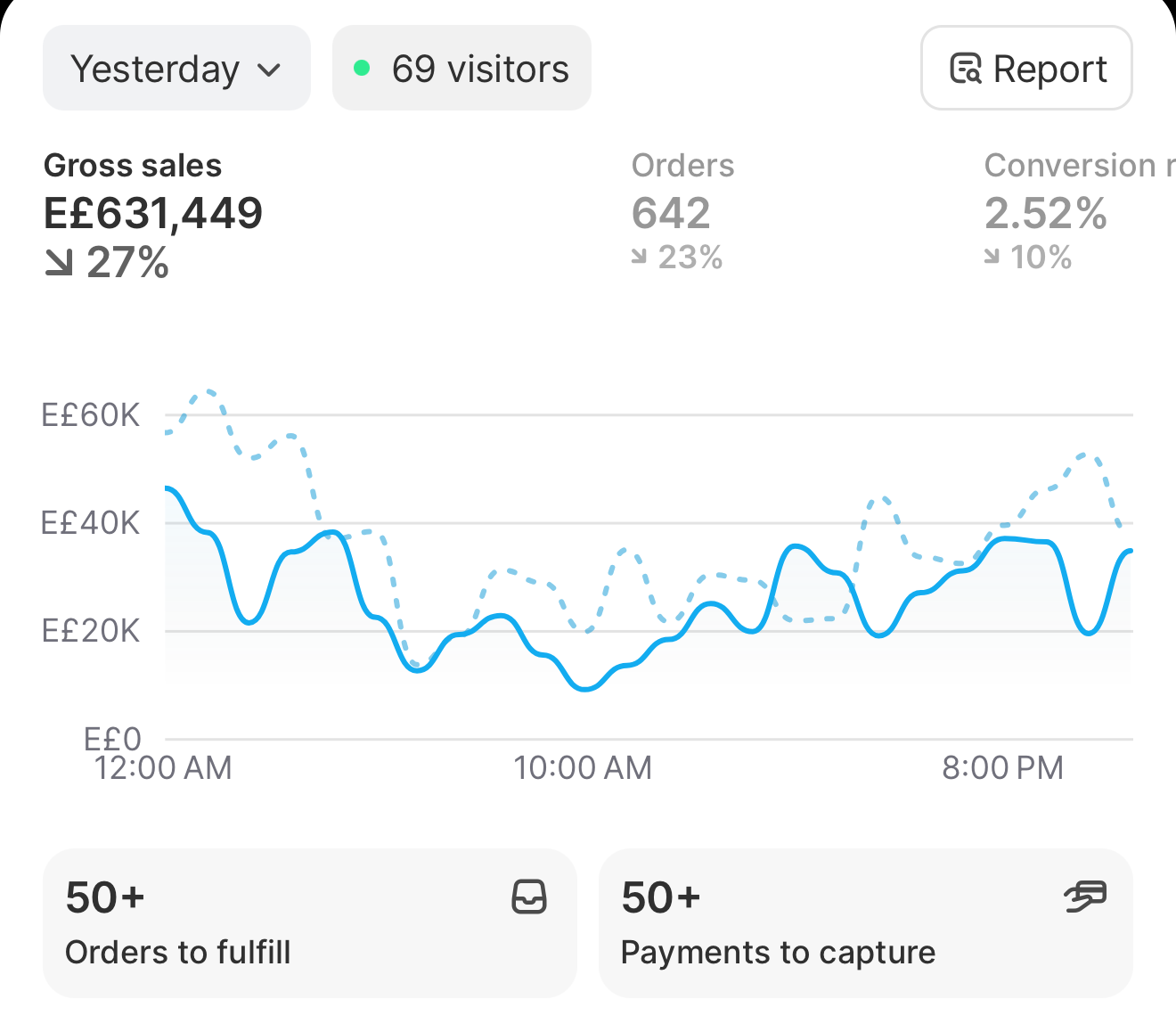The image size is (1176, 1032).
Task: Click the green live visitors dot
Action: point(362,68)
